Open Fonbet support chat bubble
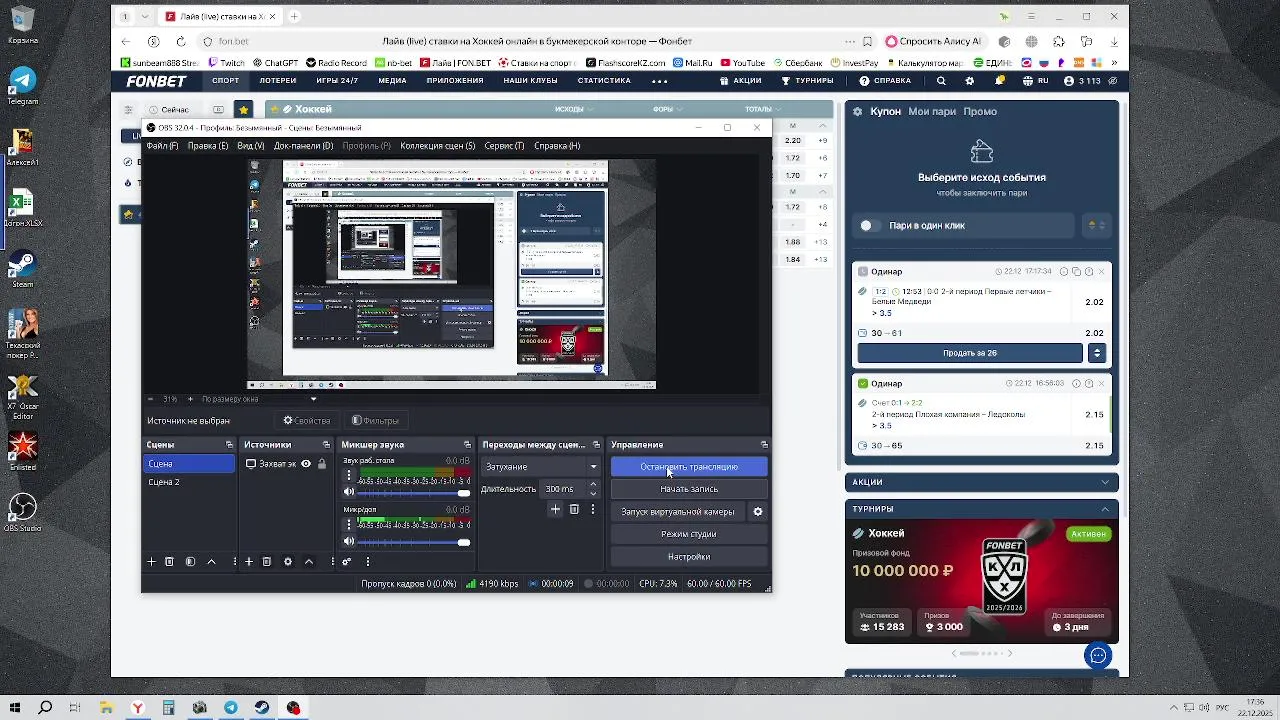Screen dimensions: 1280x720 coord(1098,655)
